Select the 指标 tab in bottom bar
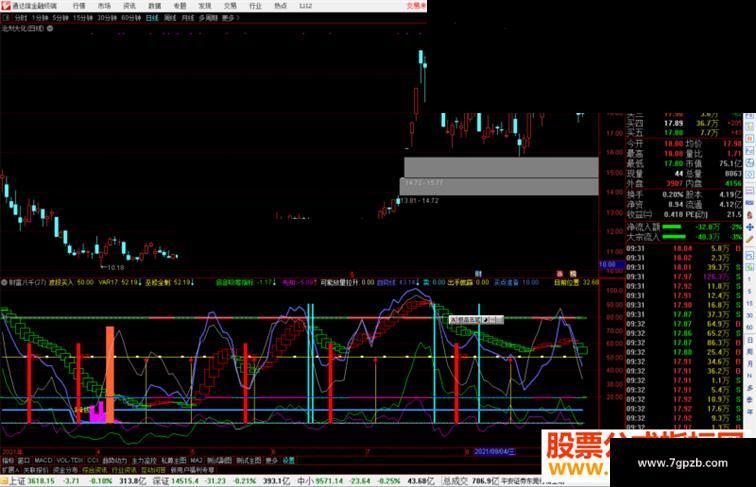 click(x=8, y=460)
